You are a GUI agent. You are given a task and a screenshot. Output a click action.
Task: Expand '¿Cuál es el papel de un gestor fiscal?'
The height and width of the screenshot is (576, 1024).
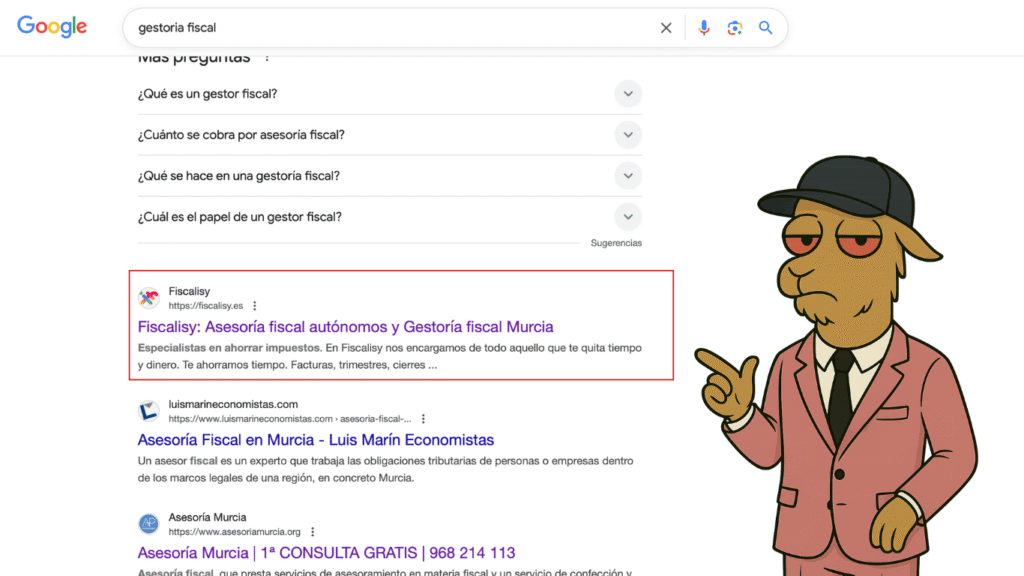click(389, 217)
